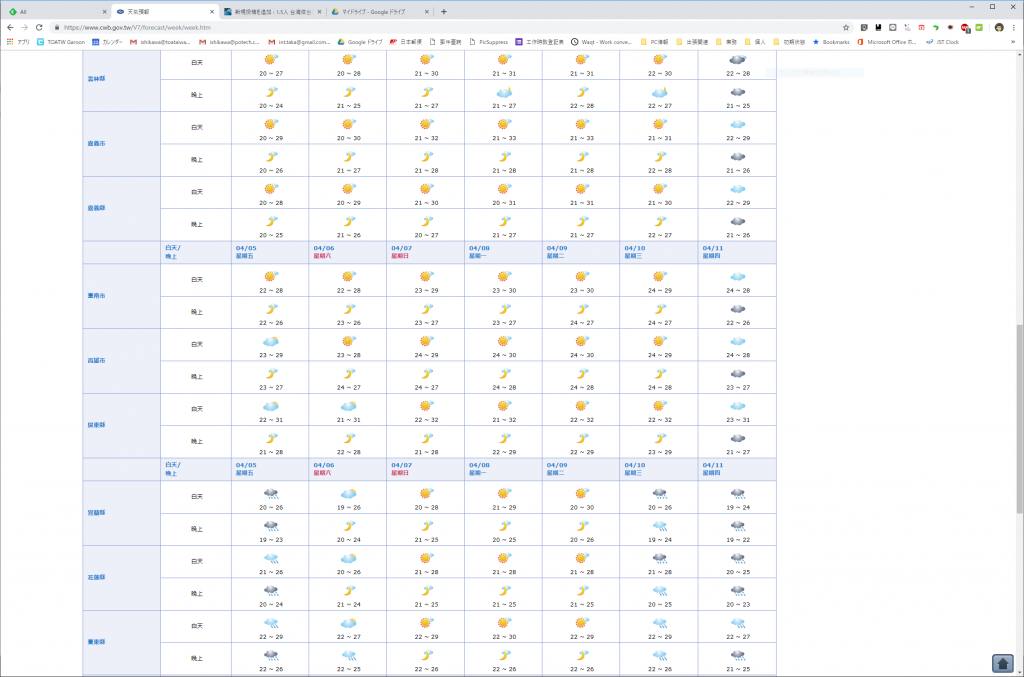Click 屏東縣 daytime cloudy icon for 04/06
This screenshot has width=1024, height=677.
349,406
